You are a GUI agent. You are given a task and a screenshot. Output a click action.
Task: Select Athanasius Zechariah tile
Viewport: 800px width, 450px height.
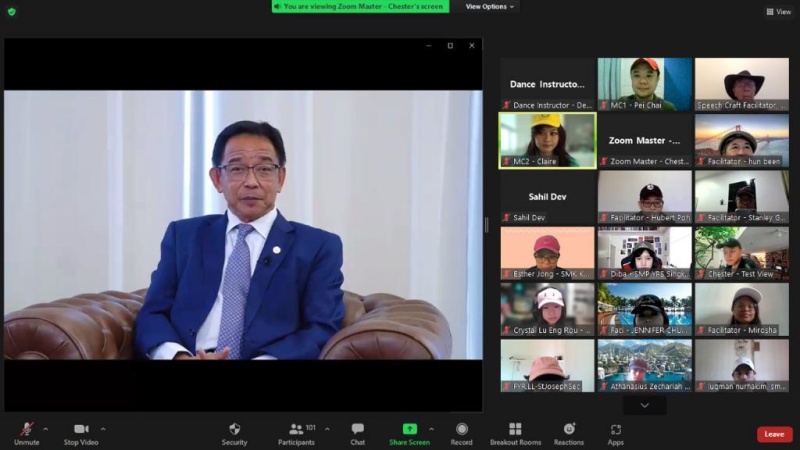click(645, 366)
